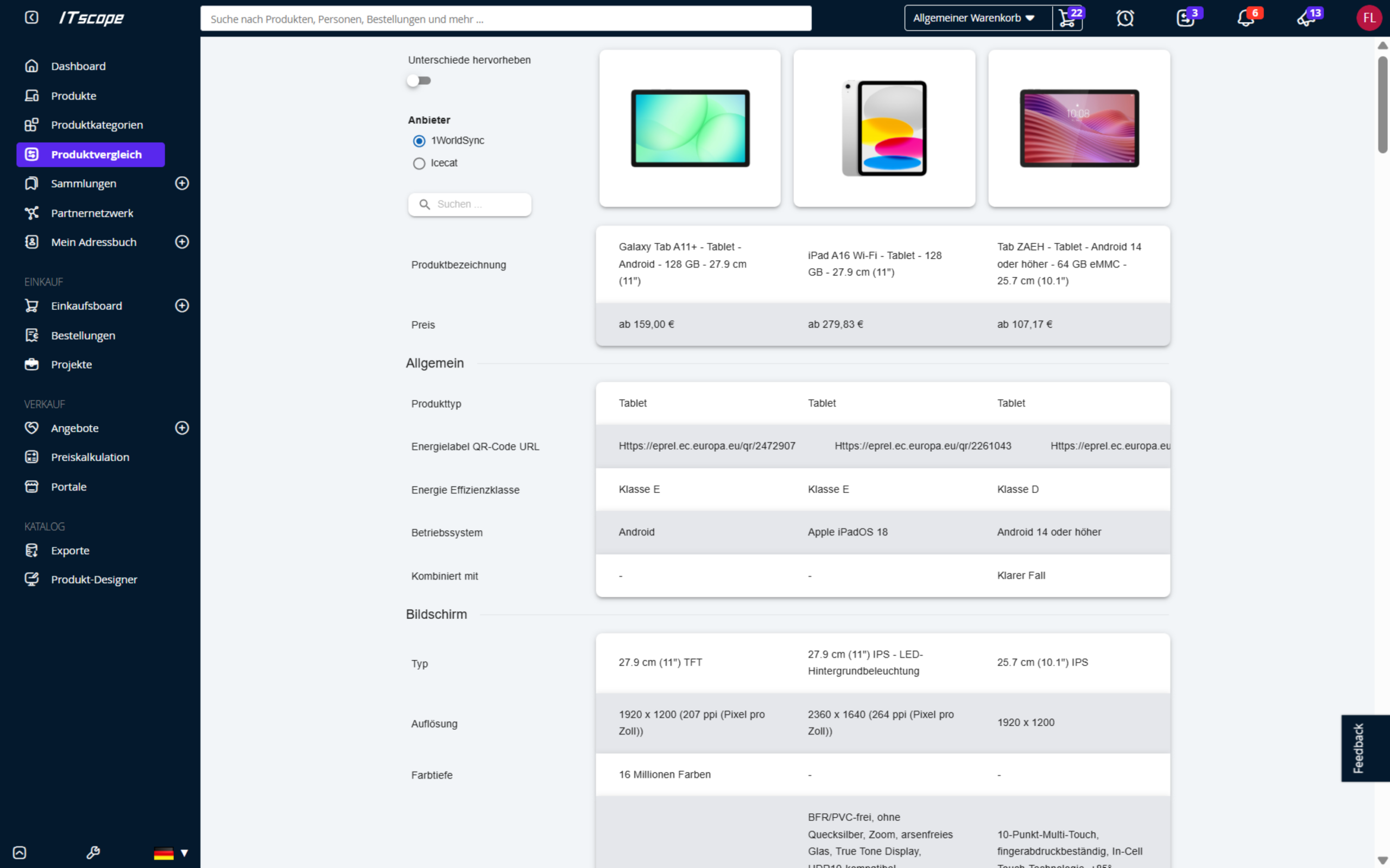Click the plus icon next to Angebote
Viewport: 1390px width, 868px height.
(x=182, y=428)
